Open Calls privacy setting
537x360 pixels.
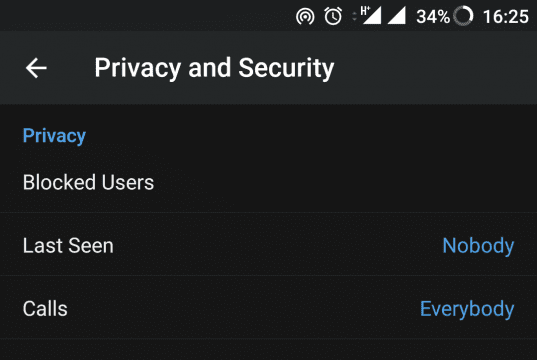[x=268, y=308]
